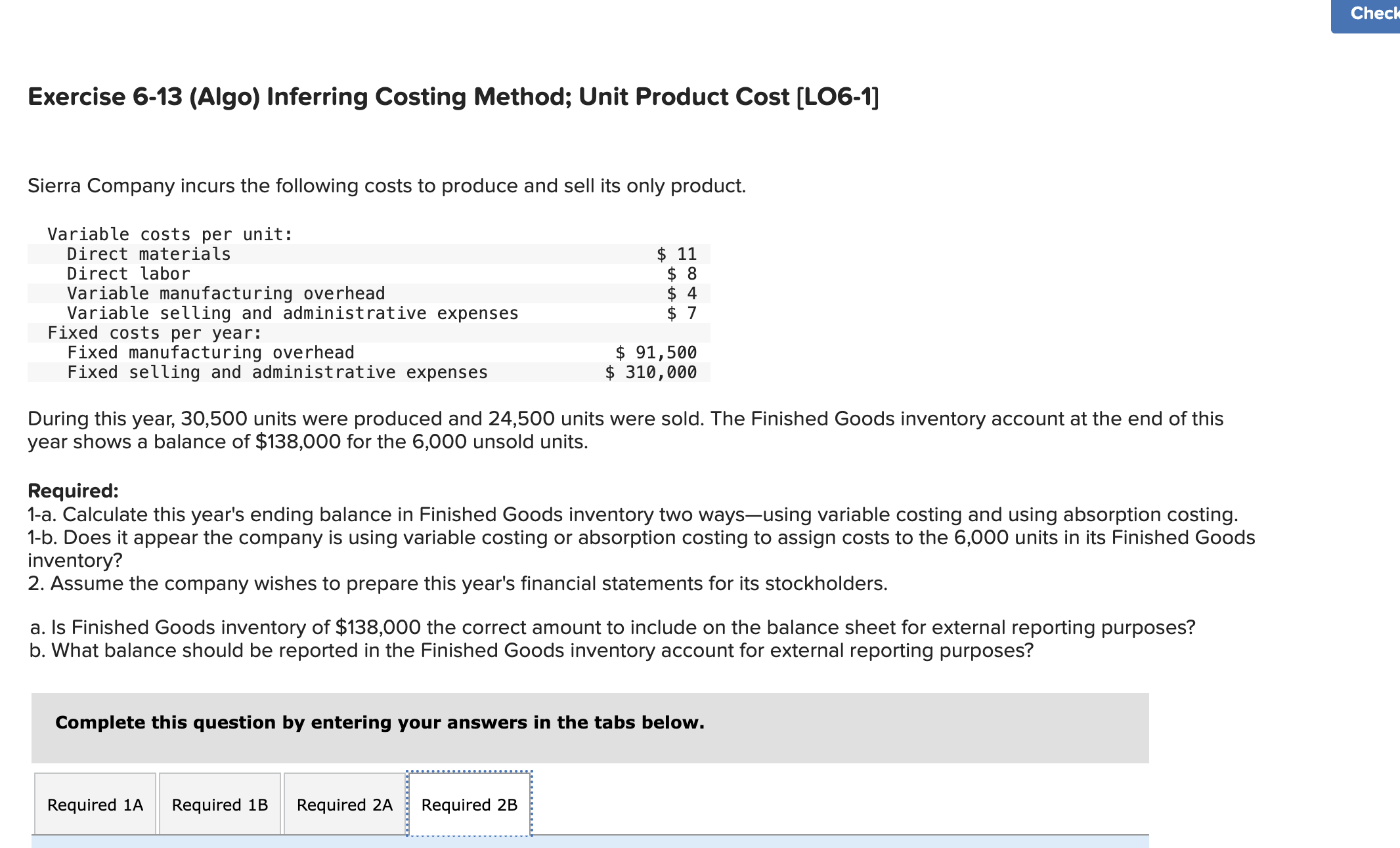Switch to the Required 1A tab
The width and height of the screenshot is (1400, 848).
coord(94,803)
